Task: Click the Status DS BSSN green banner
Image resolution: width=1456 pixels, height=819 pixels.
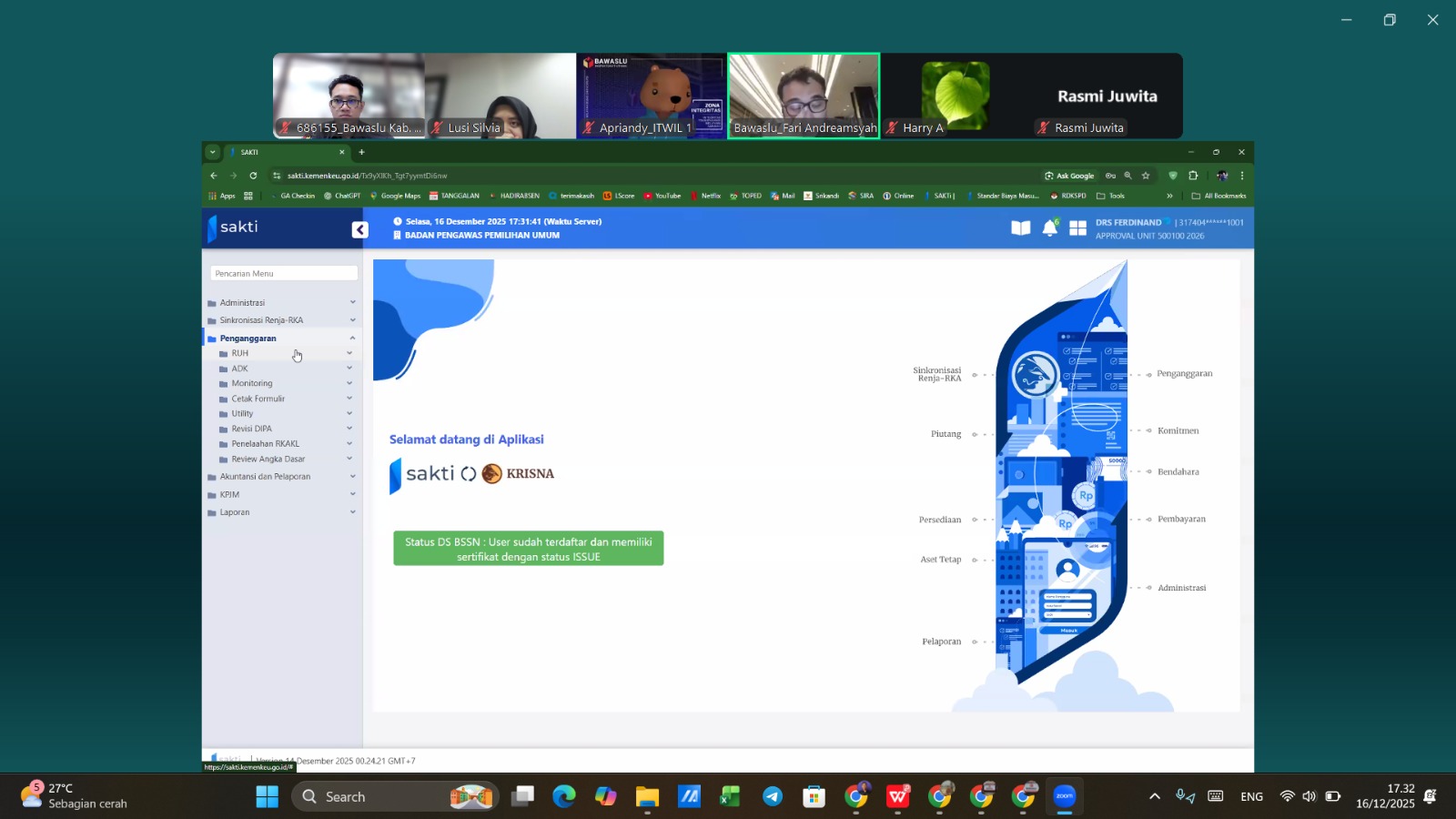Action: pyautogui.click(x=528, y=549)
